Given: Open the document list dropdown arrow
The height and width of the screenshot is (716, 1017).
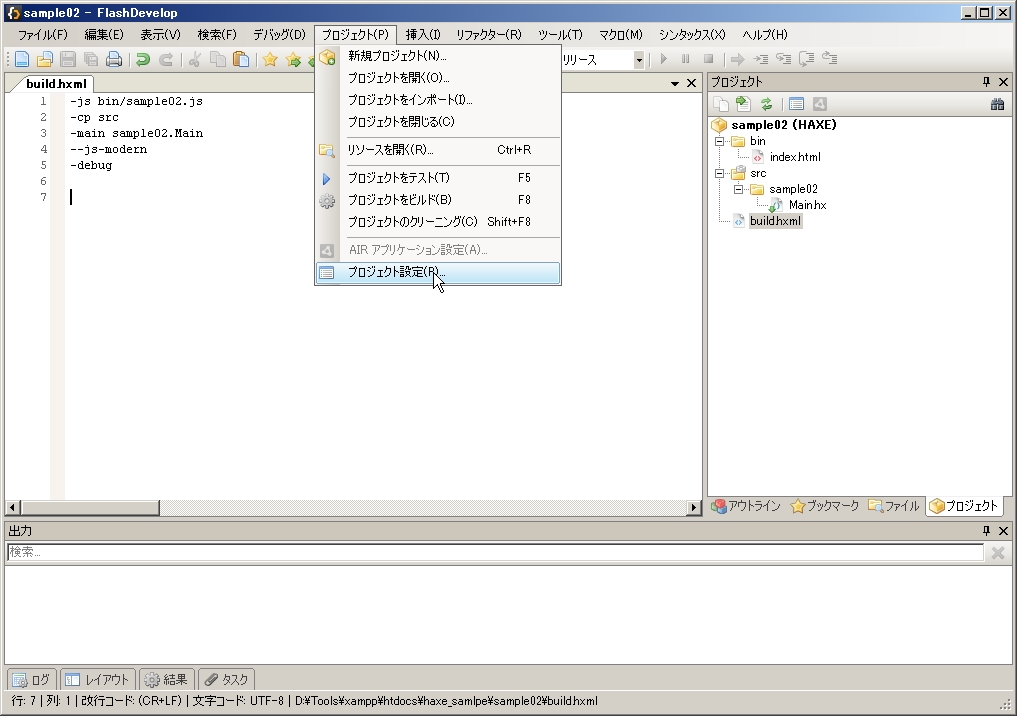Looking at the screenshot, I should pos(675,84).
